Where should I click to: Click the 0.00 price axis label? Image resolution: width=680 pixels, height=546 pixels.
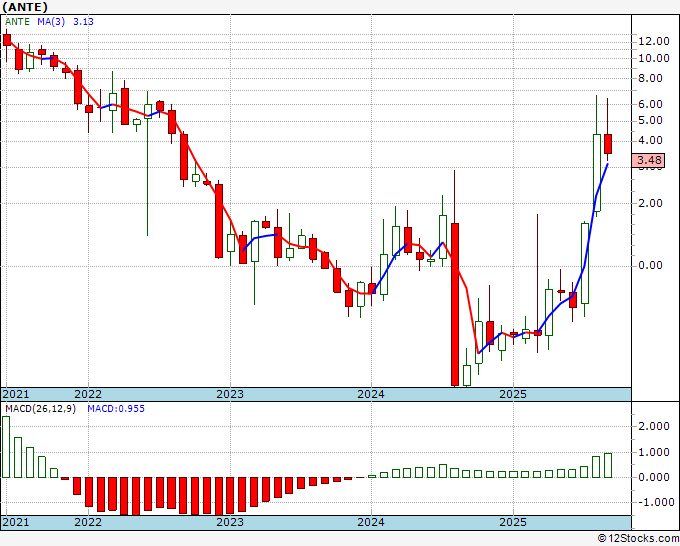click(x=650, y=265)
